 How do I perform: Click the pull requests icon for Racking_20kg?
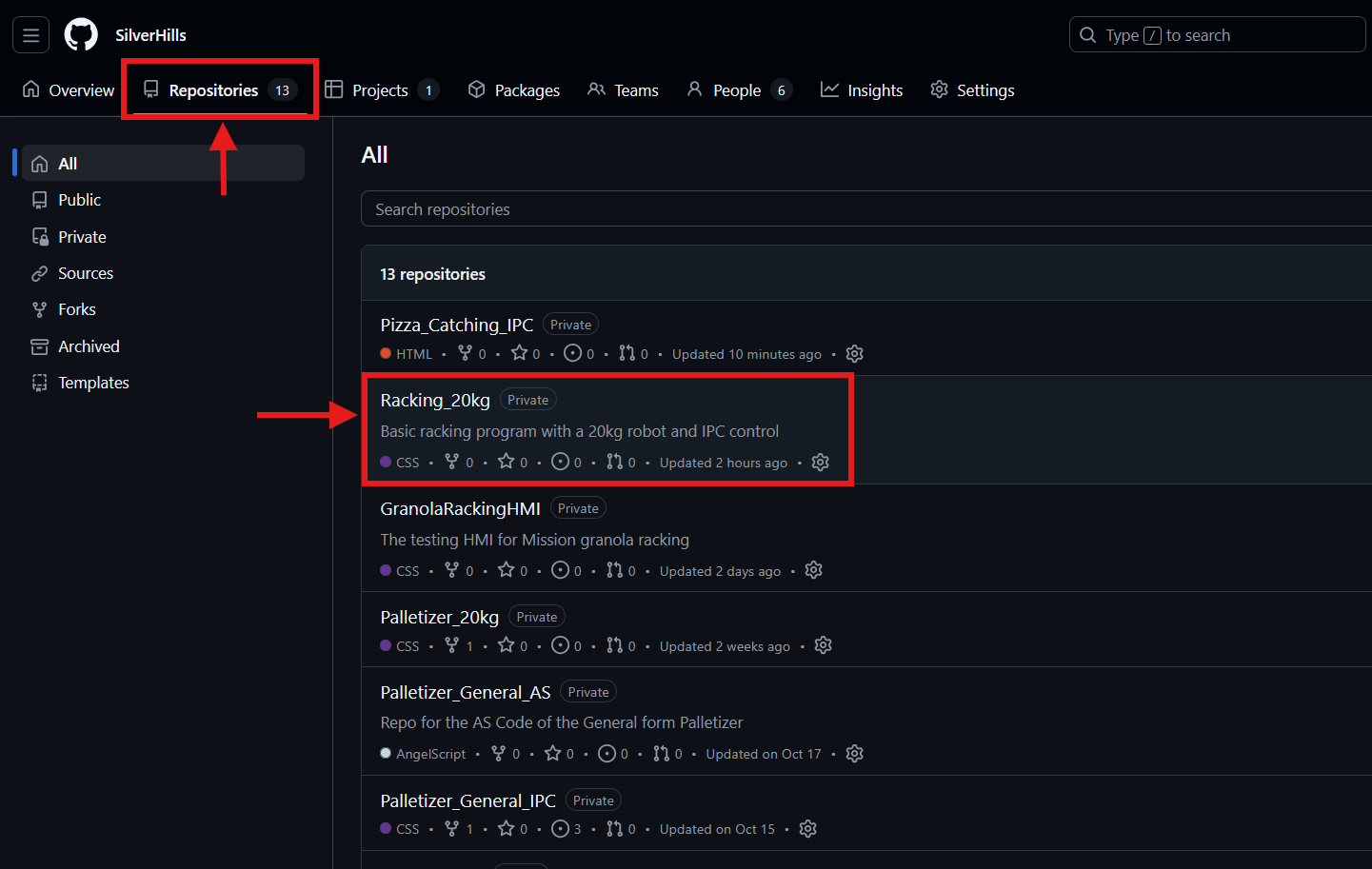614,462
